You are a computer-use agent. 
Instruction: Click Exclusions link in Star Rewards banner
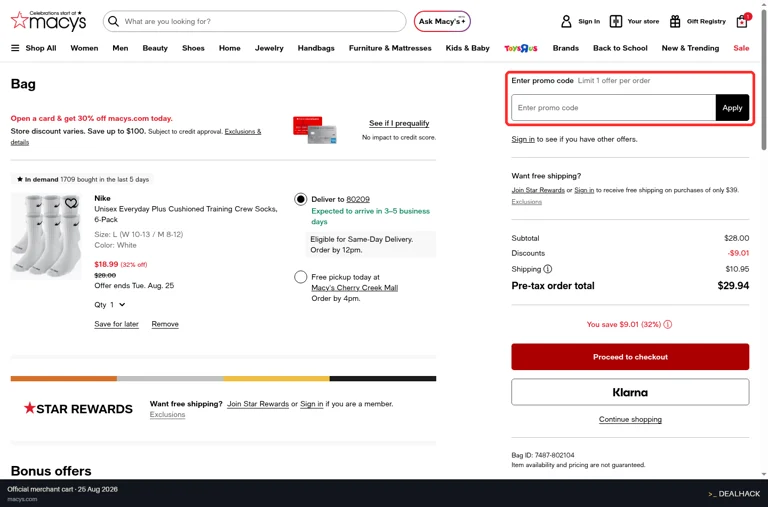(x=168, y=414)
